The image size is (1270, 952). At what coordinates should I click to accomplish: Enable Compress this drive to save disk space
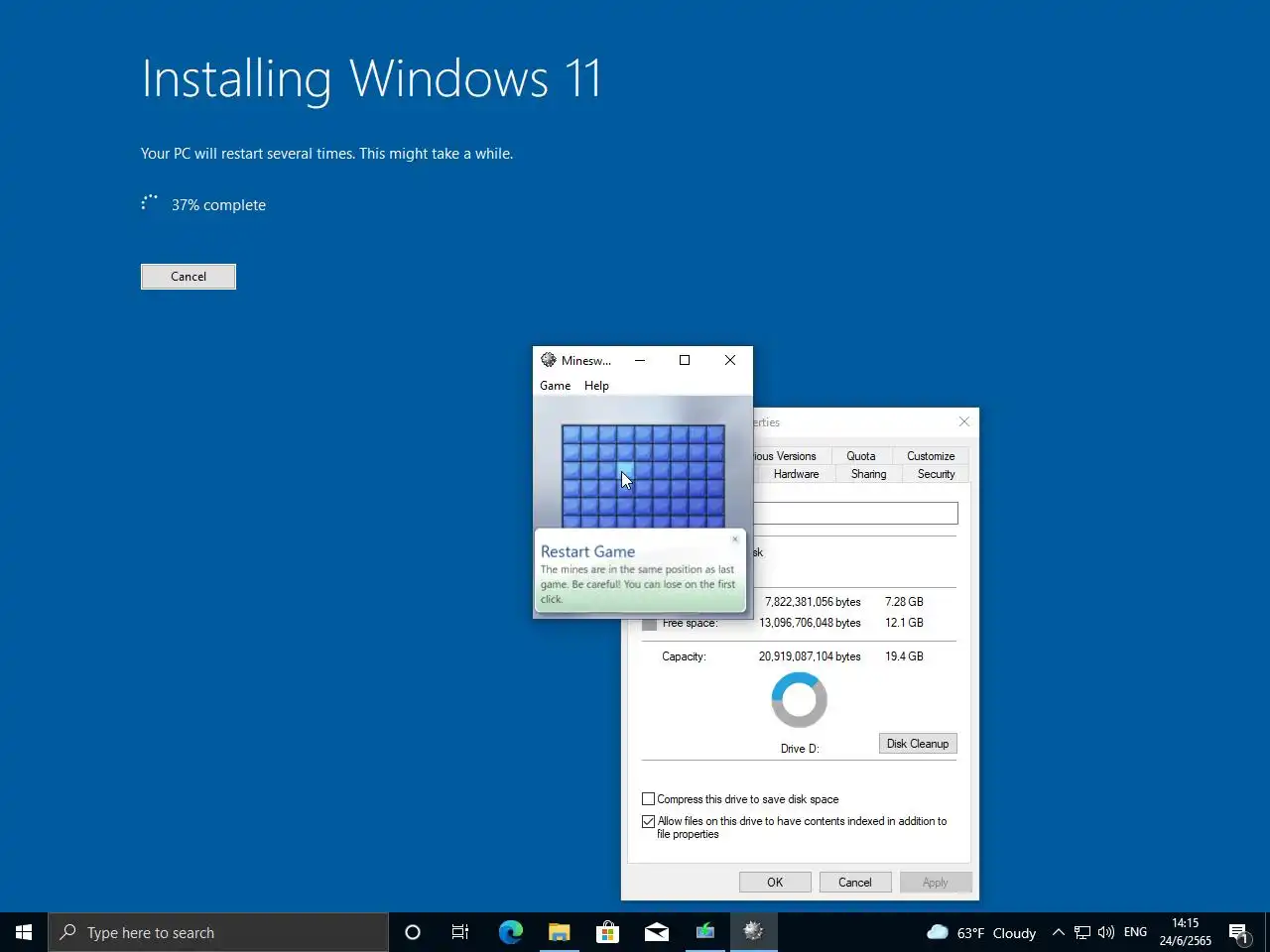coord(648,799)
